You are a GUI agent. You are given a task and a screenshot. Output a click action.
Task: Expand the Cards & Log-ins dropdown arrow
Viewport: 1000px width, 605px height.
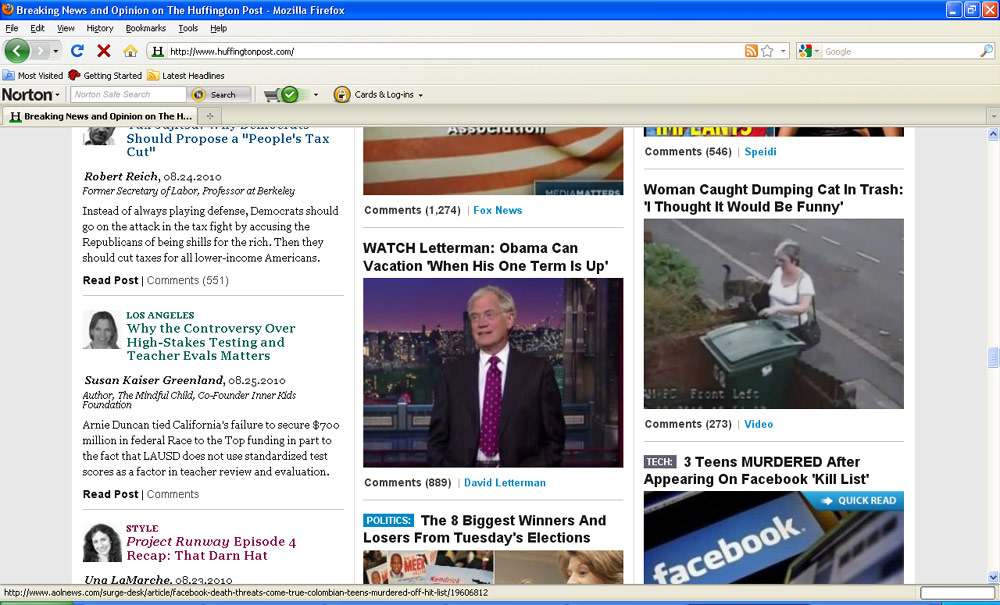[420, 95]
